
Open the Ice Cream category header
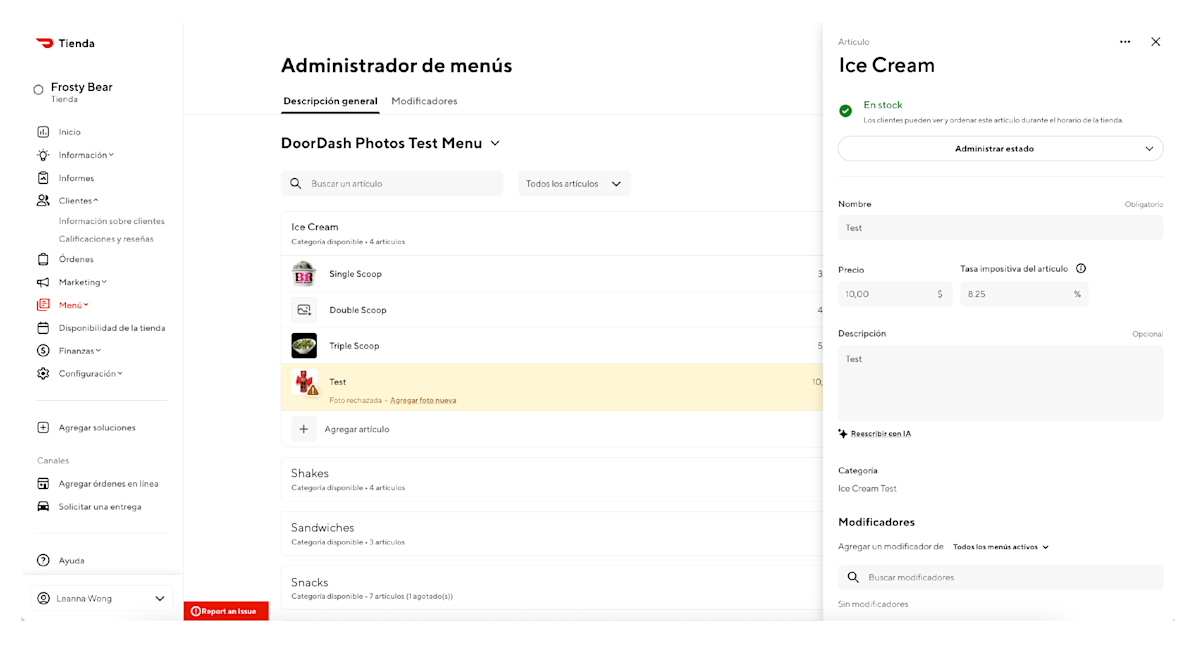click(552, 233)
